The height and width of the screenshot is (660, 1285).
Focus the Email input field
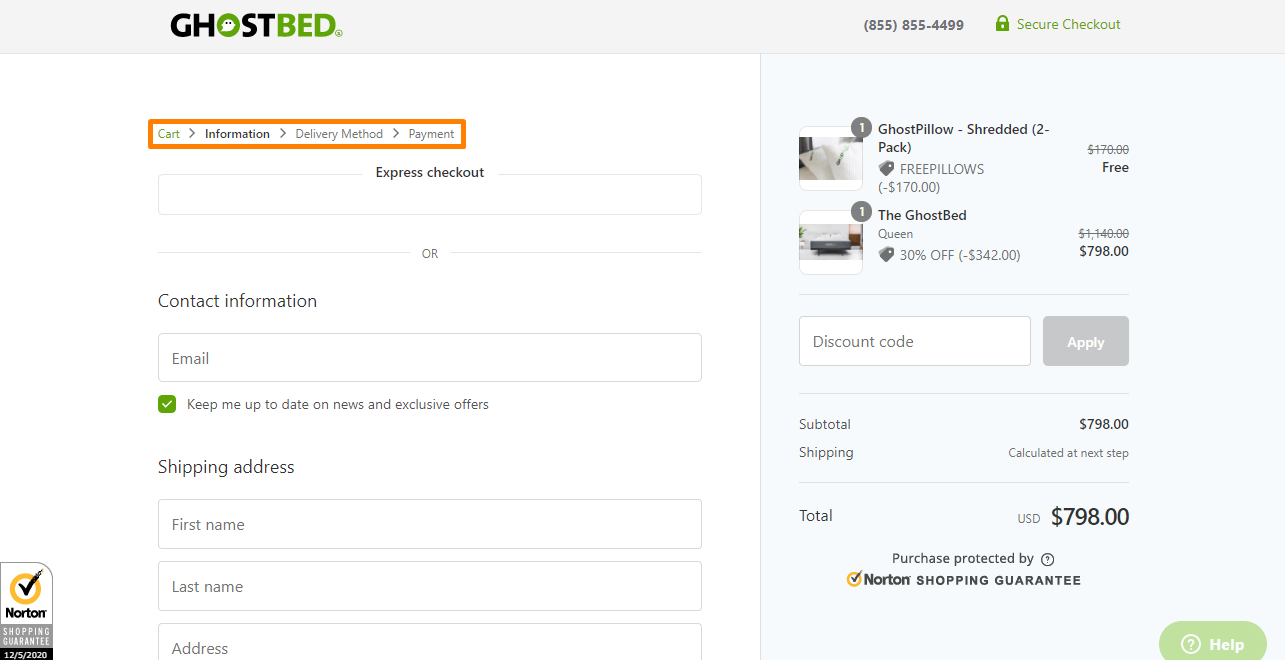[x=430, y=358]
